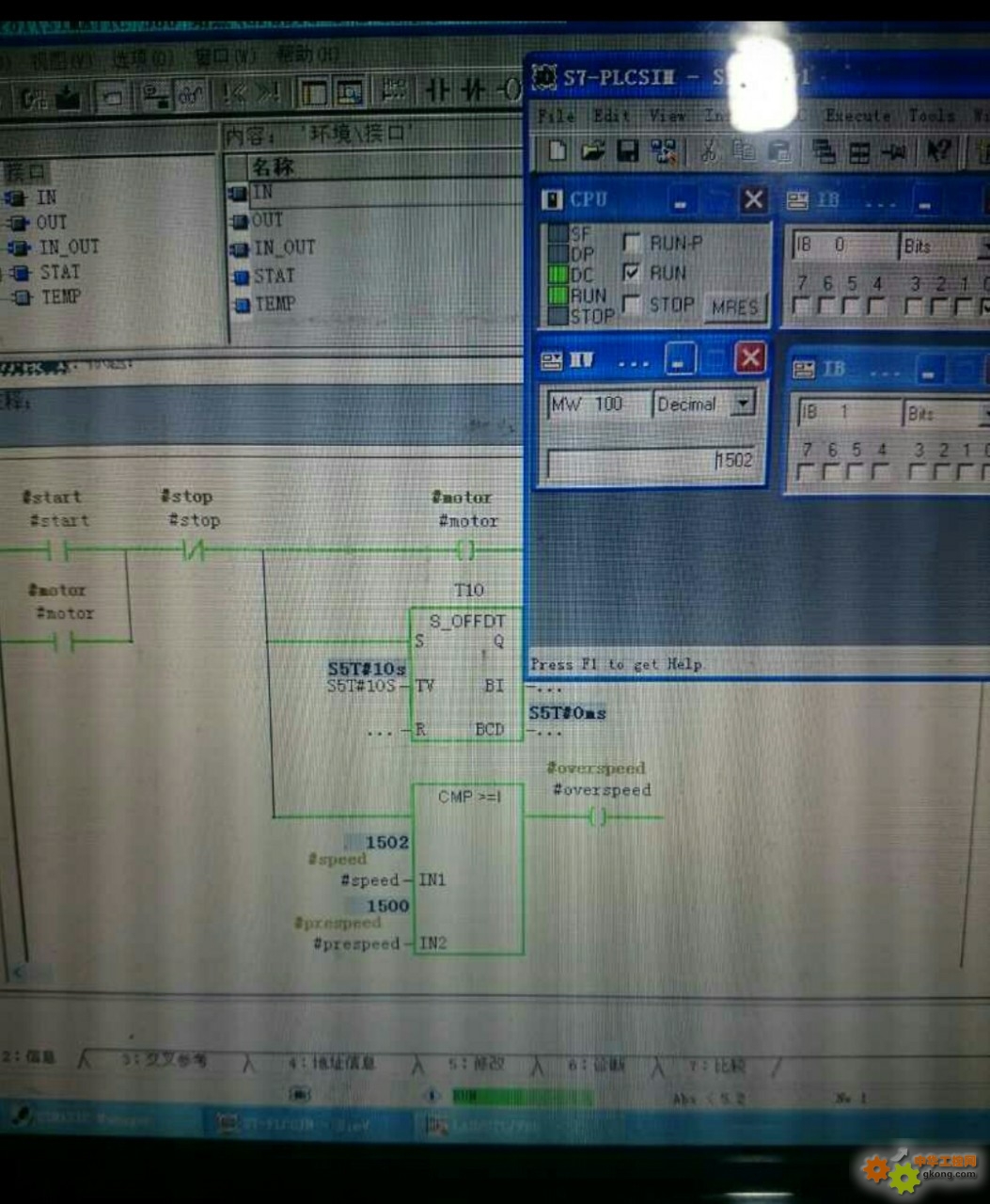Viewport: 990px width, 1204px height.
Task: Click the Download to PLC icon in editor
Action: coord(67,96)
